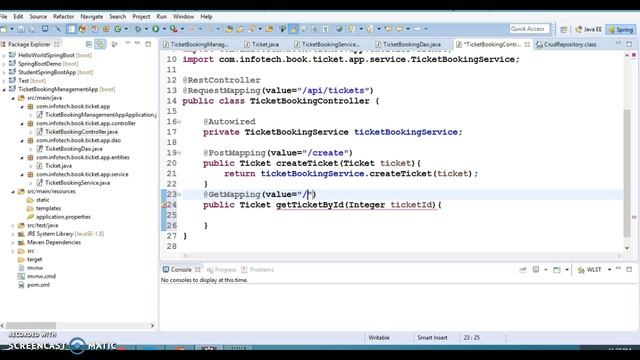Select TicketBookingService.java in Package Explorer
Image resolution: width=640 pixels, height=360 pixels.
click(x=77, y=183)
